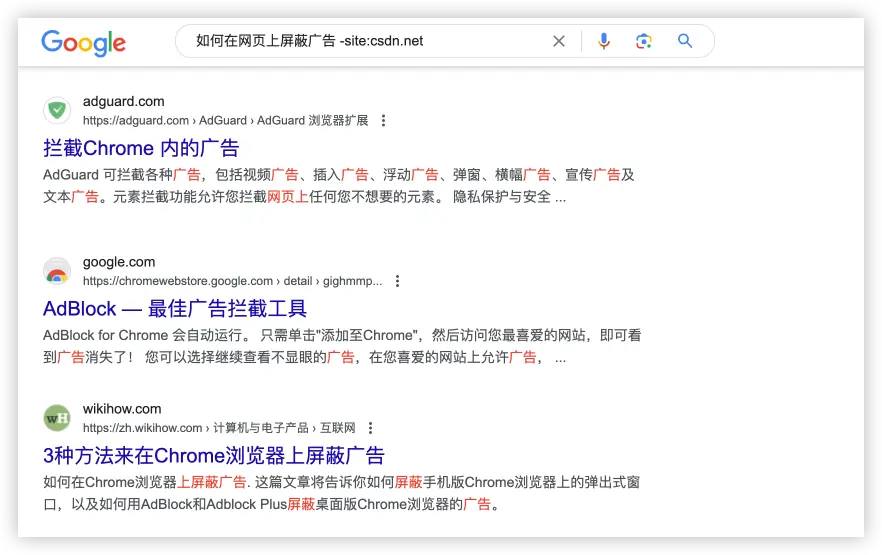The image size is (882, 555).
Task: Open the AdBlock — 最佳广告拦截工具 result
Action: (x=175, y=309)
